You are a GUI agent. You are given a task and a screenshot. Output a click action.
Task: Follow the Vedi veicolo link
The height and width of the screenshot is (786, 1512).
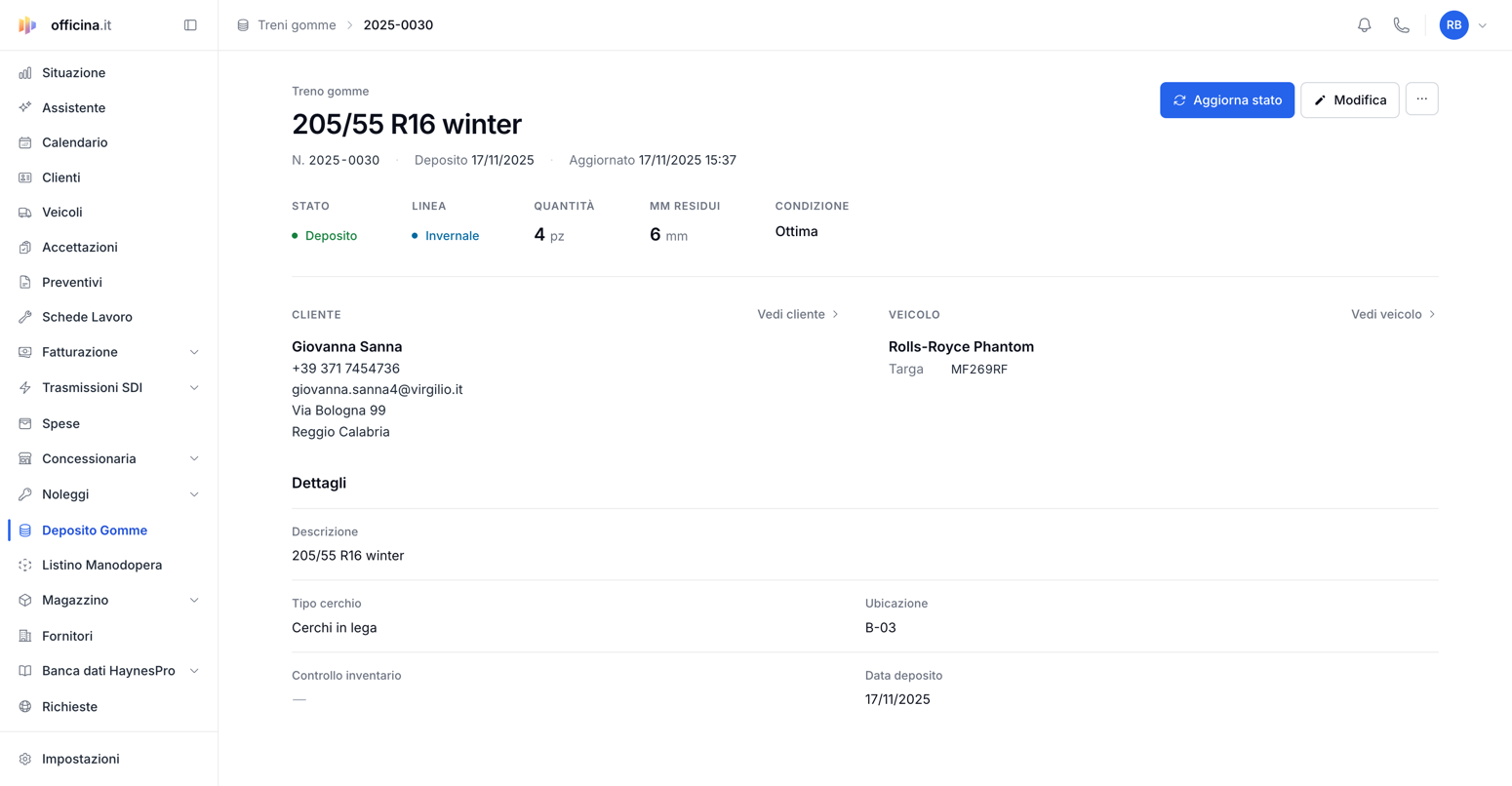tap(1393, 314)
